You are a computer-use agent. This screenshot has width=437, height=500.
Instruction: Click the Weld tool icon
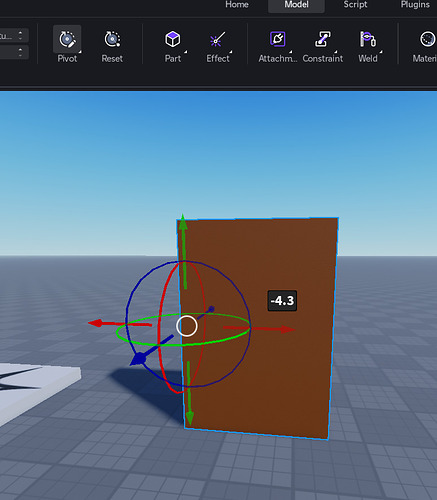point(368,39)
